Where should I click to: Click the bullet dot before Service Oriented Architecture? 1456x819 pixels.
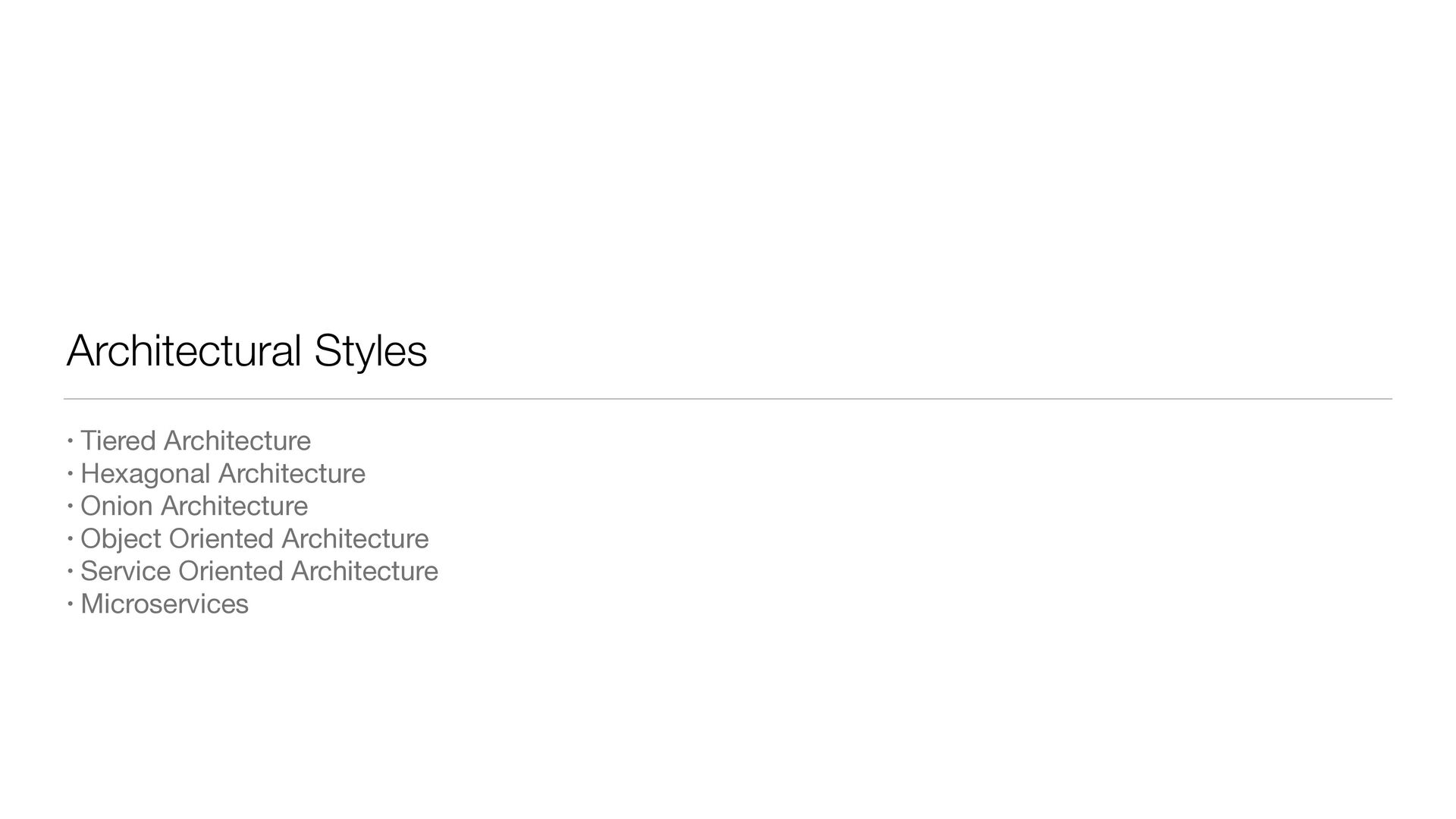point(70,570)
